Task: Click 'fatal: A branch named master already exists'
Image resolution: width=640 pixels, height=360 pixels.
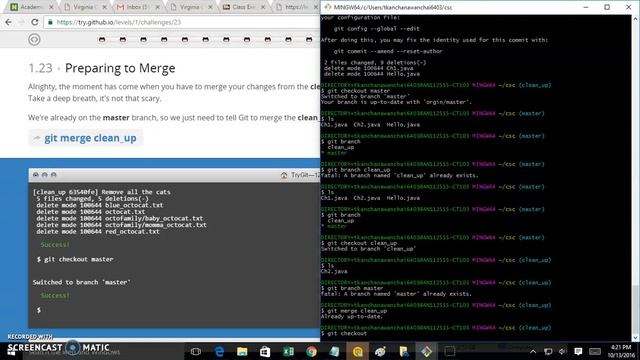Action: click(x=396, y=293)
